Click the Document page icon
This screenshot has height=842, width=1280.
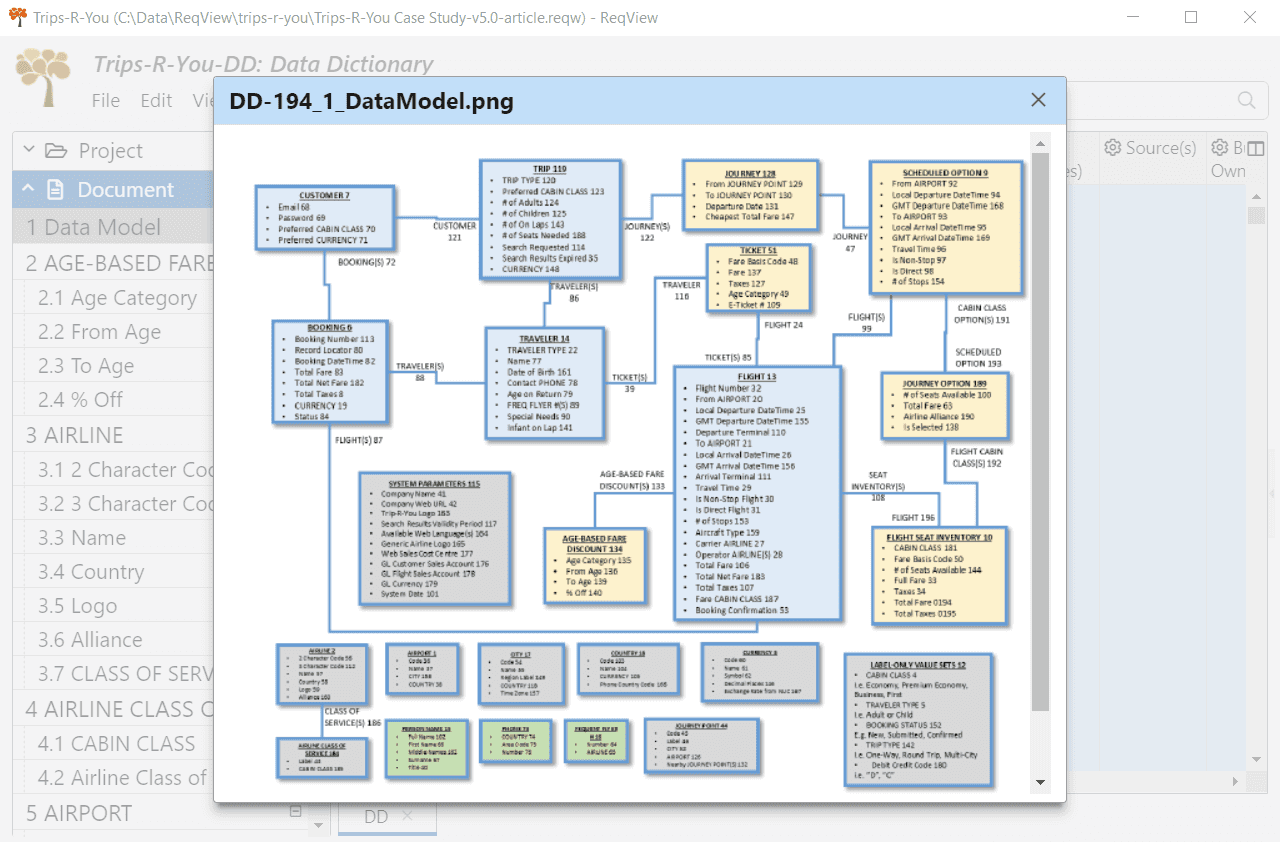56,190
